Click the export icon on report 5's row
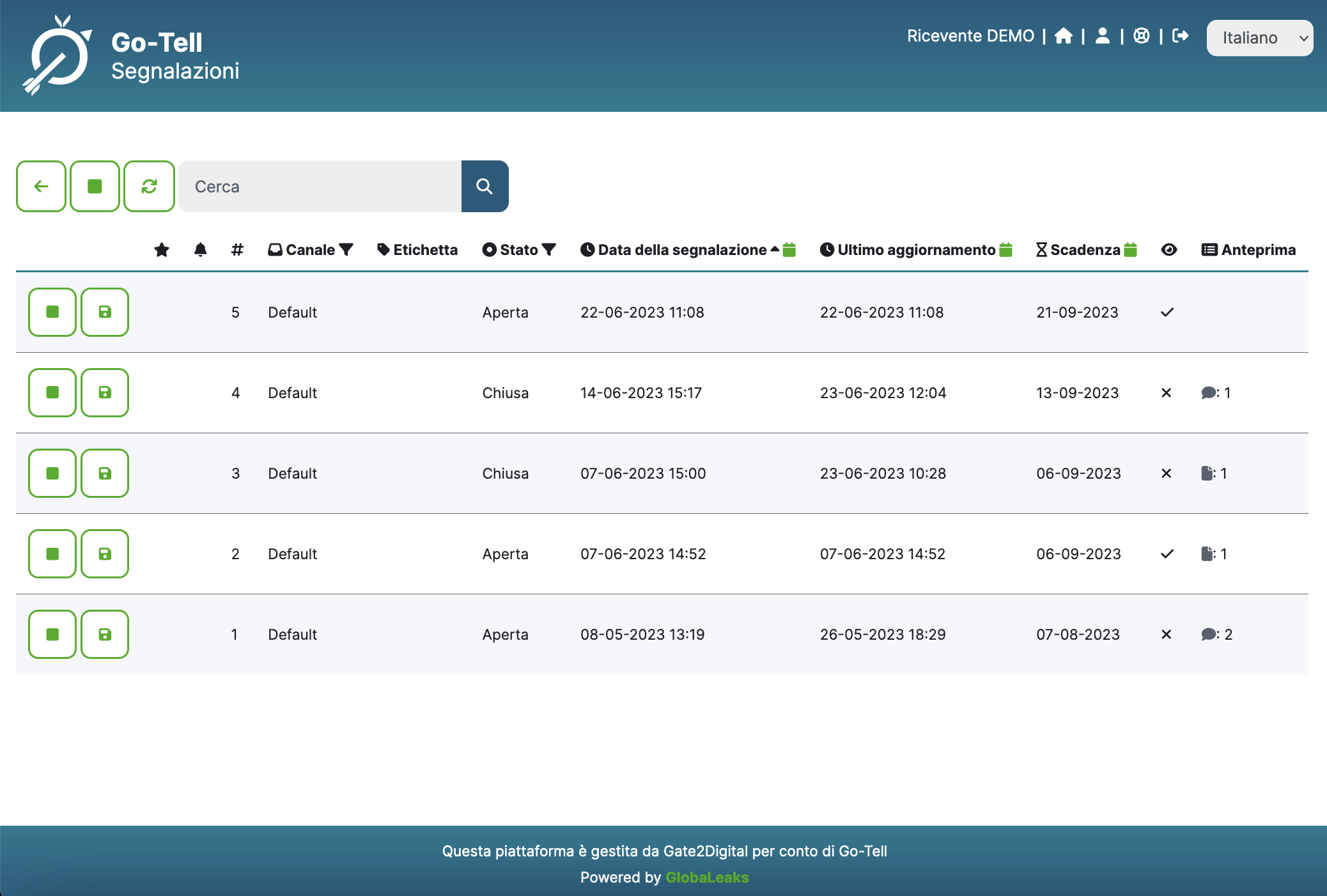Screen dimensions: 1327x896 [x=104, y=313]
